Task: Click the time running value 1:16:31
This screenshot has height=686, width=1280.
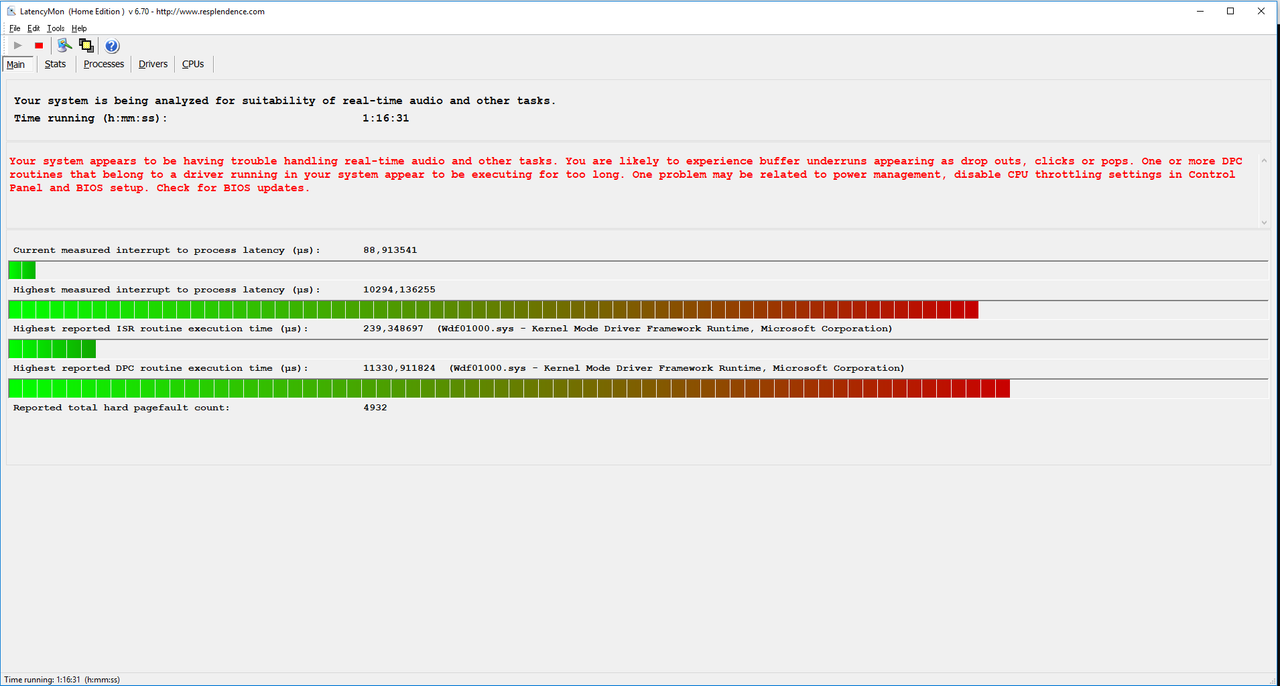Action: pos(385,118)
